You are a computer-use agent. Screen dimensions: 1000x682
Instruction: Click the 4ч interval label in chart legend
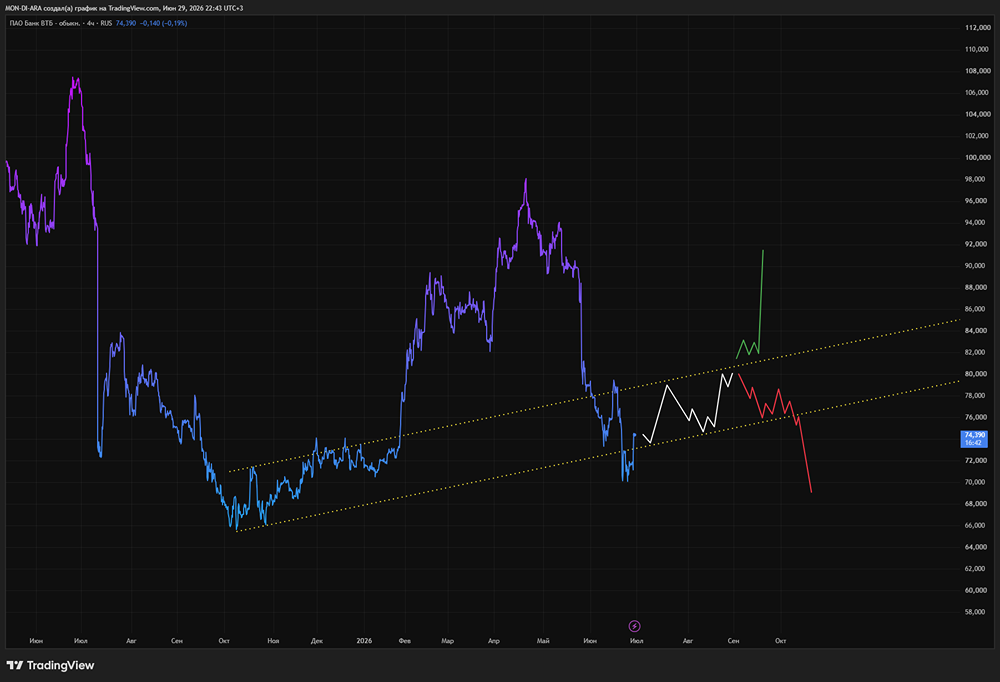[91, 23]
